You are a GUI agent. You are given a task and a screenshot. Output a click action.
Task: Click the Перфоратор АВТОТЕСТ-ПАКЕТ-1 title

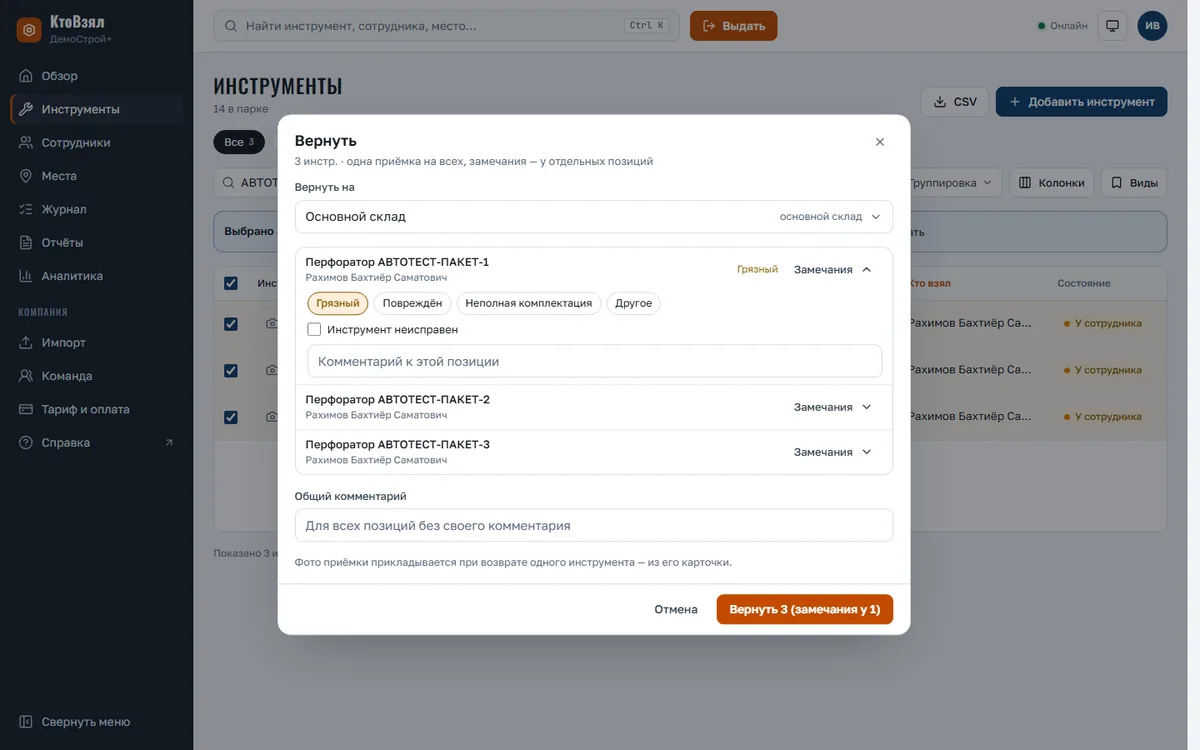click(397, 262)
